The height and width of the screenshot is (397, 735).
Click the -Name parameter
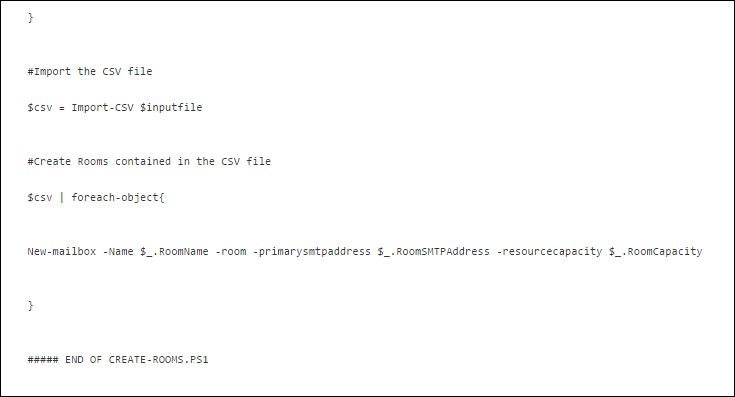click(118, 251)
